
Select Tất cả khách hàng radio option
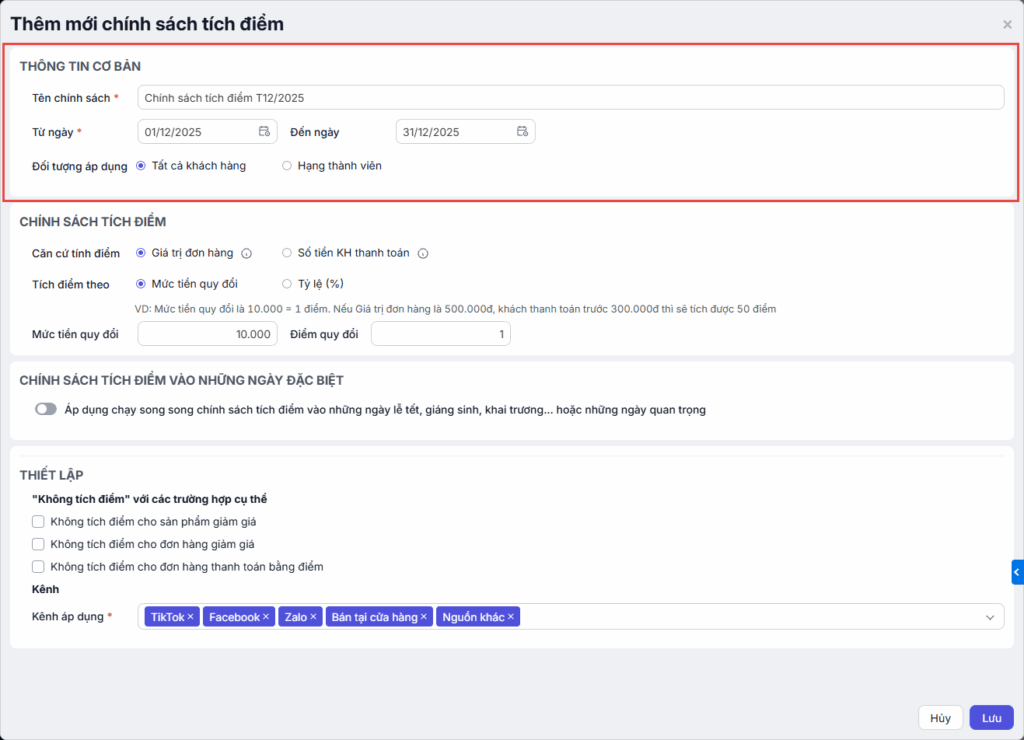(x=140, y=166)
